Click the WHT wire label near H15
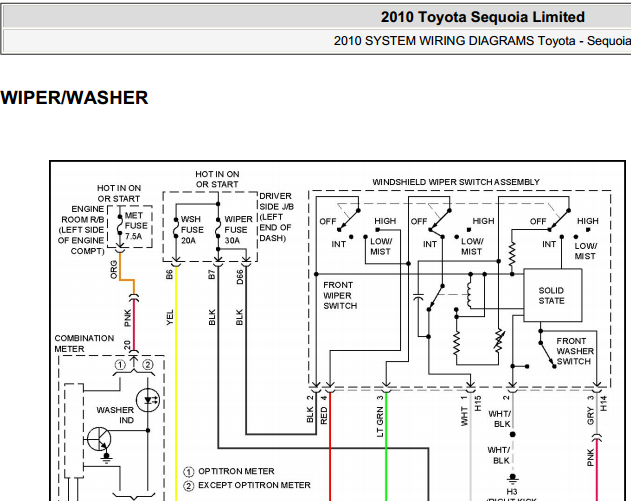 (464, 416)
